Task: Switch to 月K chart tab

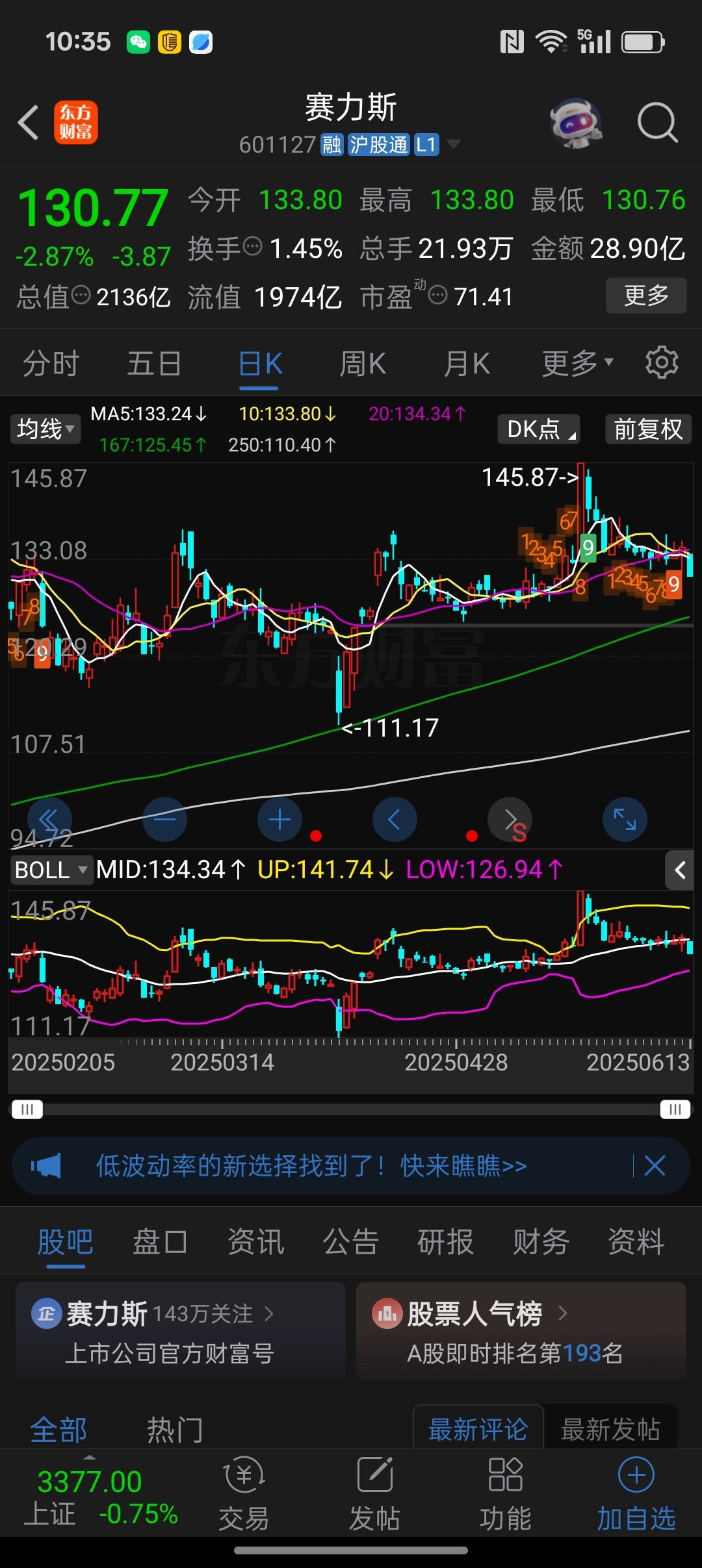Action: (x=467, y=362)
